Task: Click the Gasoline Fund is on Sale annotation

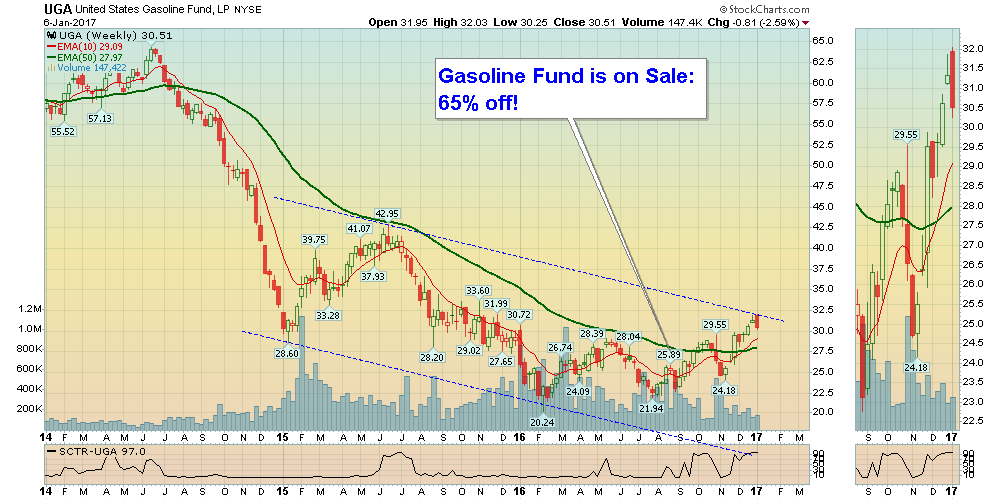Action: coord(571,89)
